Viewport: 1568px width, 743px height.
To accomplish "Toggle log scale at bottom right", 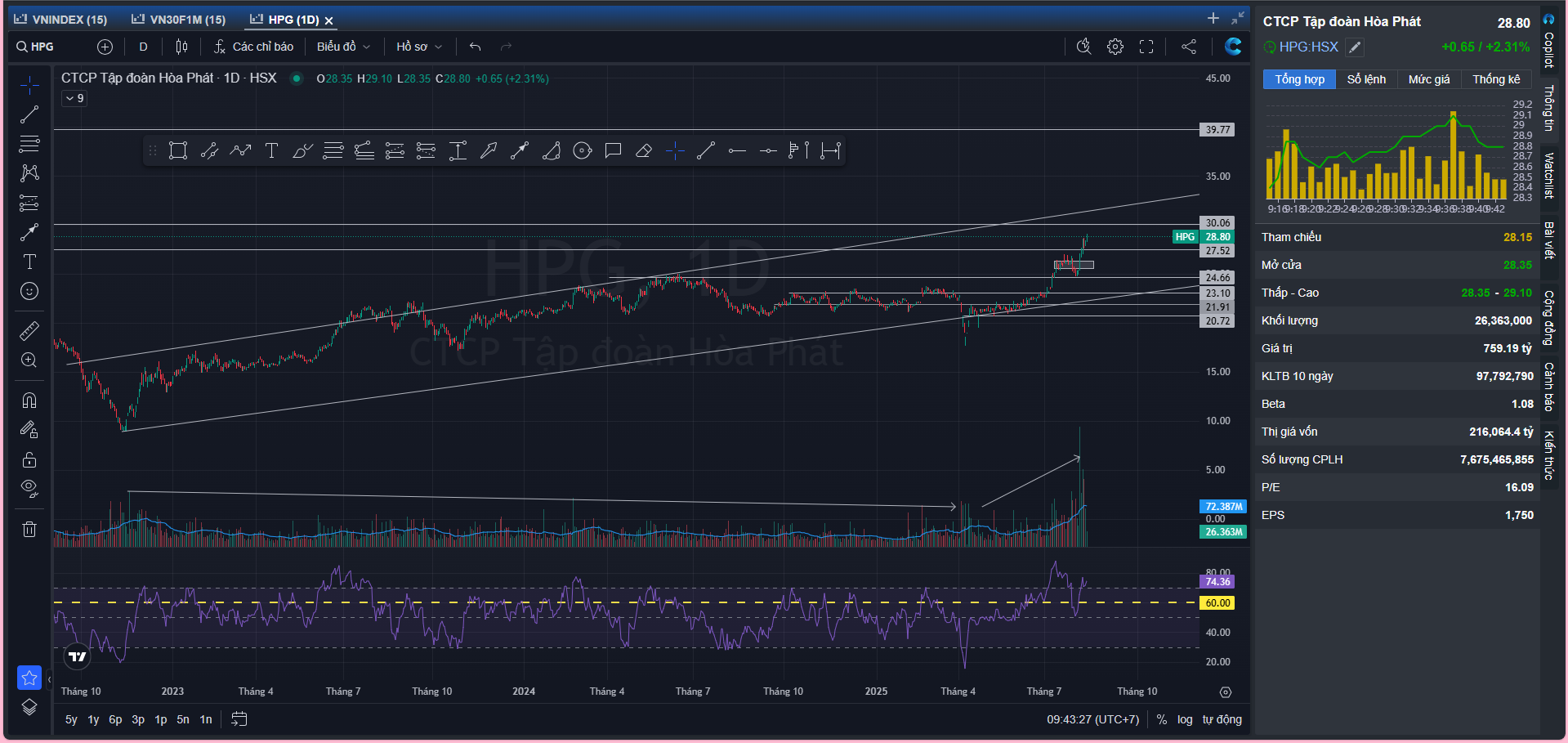I will coord(1184,719).
